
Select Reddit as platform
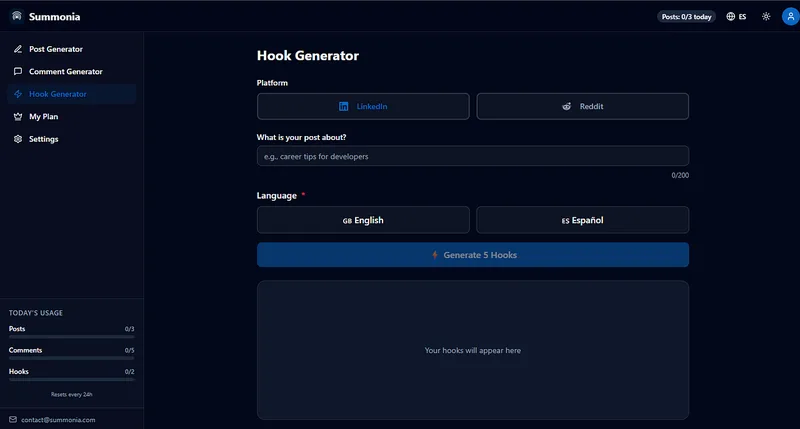pos(583,106)
